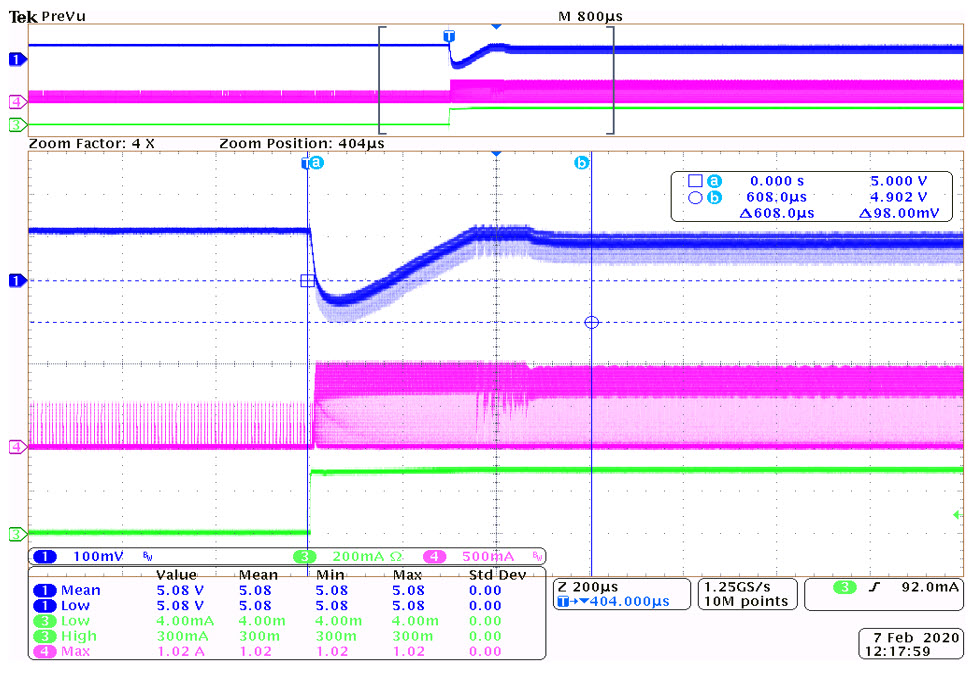Click the trigger T marker in overview window
This screenshot has width=972, height=676.
(x=449, y=37)
